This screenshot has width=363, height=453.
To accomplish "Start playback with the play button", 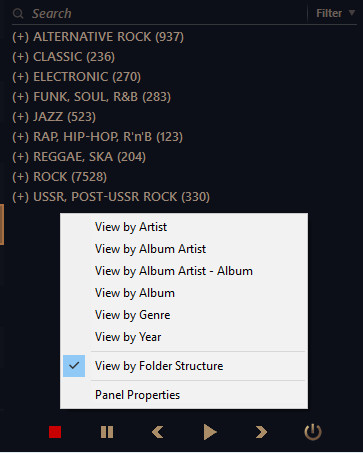I will (x=210, y=432).
